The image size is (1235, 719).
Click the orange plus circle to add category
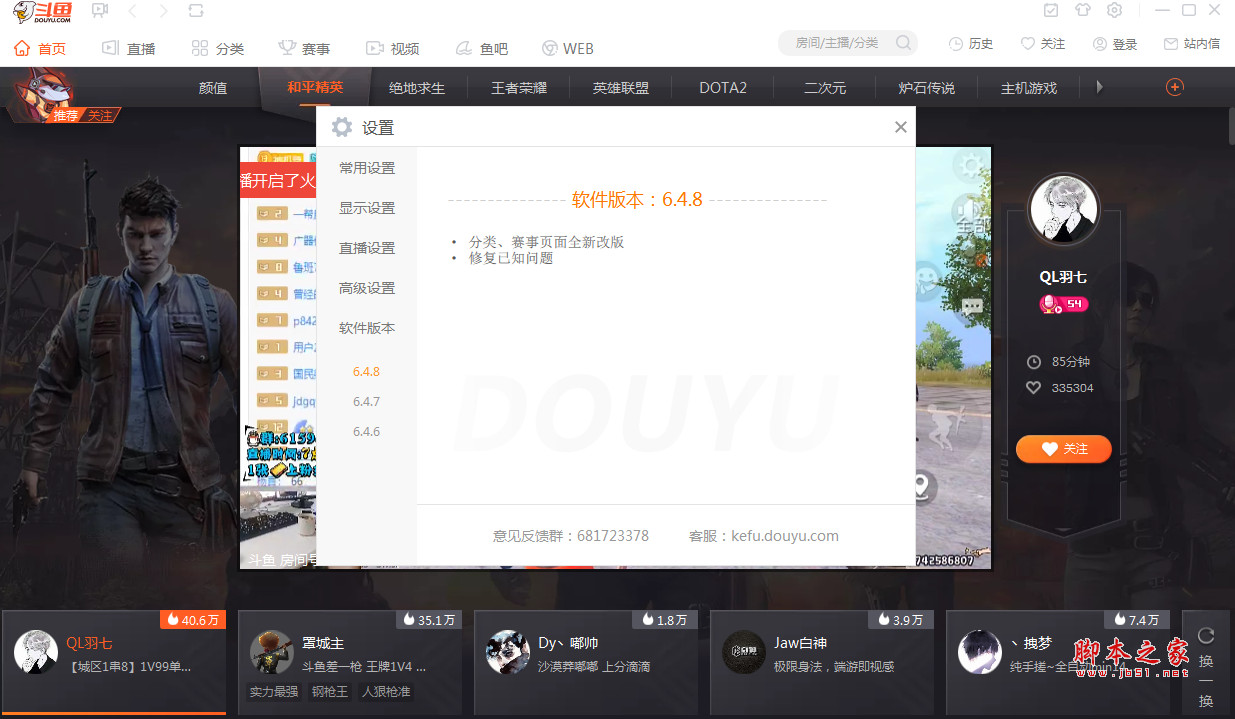point(1175,87)
